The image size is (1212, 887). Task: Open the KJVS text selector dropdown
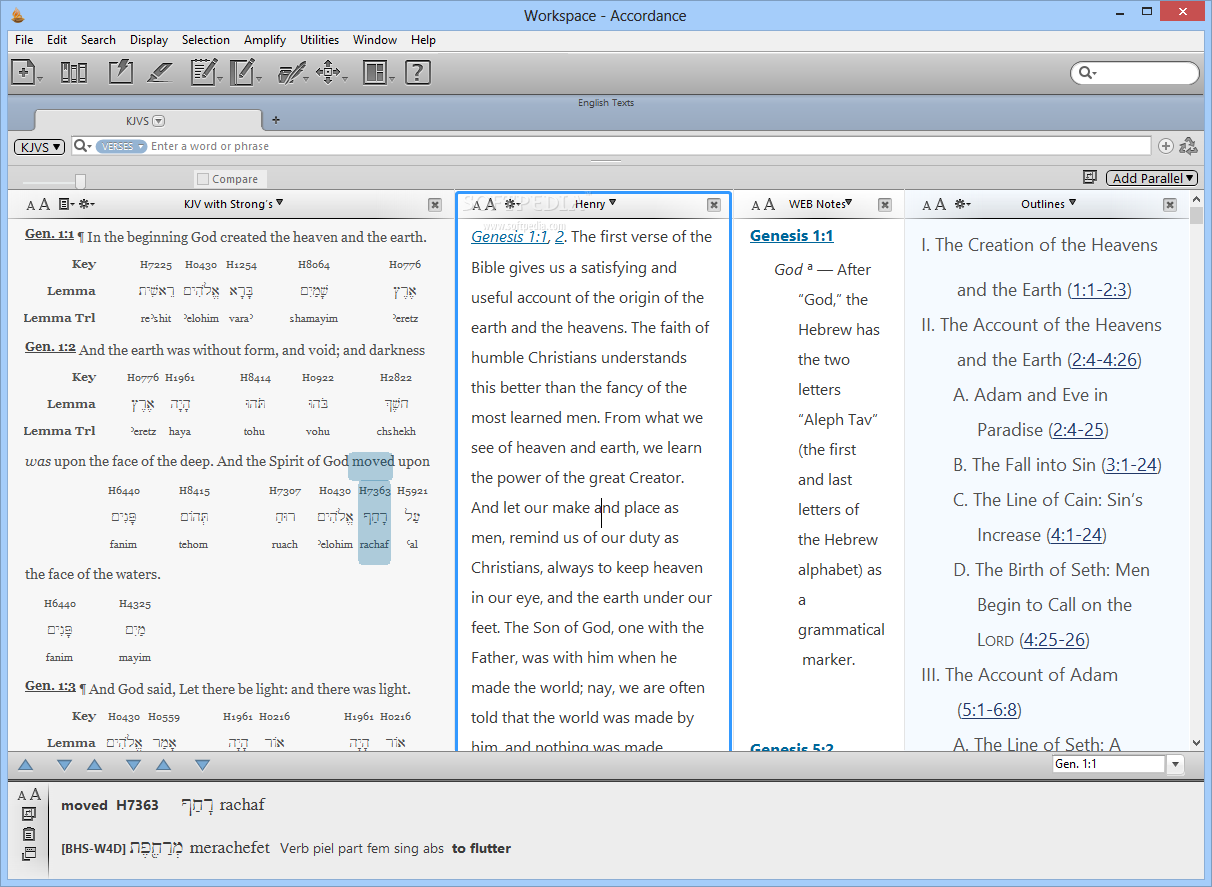pos(40,146)
